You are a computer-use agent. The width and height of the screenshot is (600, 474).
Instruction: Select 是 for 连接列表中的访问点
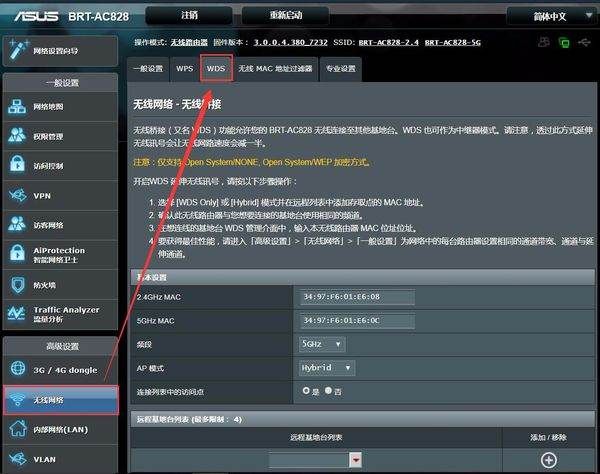click(305, 390)
